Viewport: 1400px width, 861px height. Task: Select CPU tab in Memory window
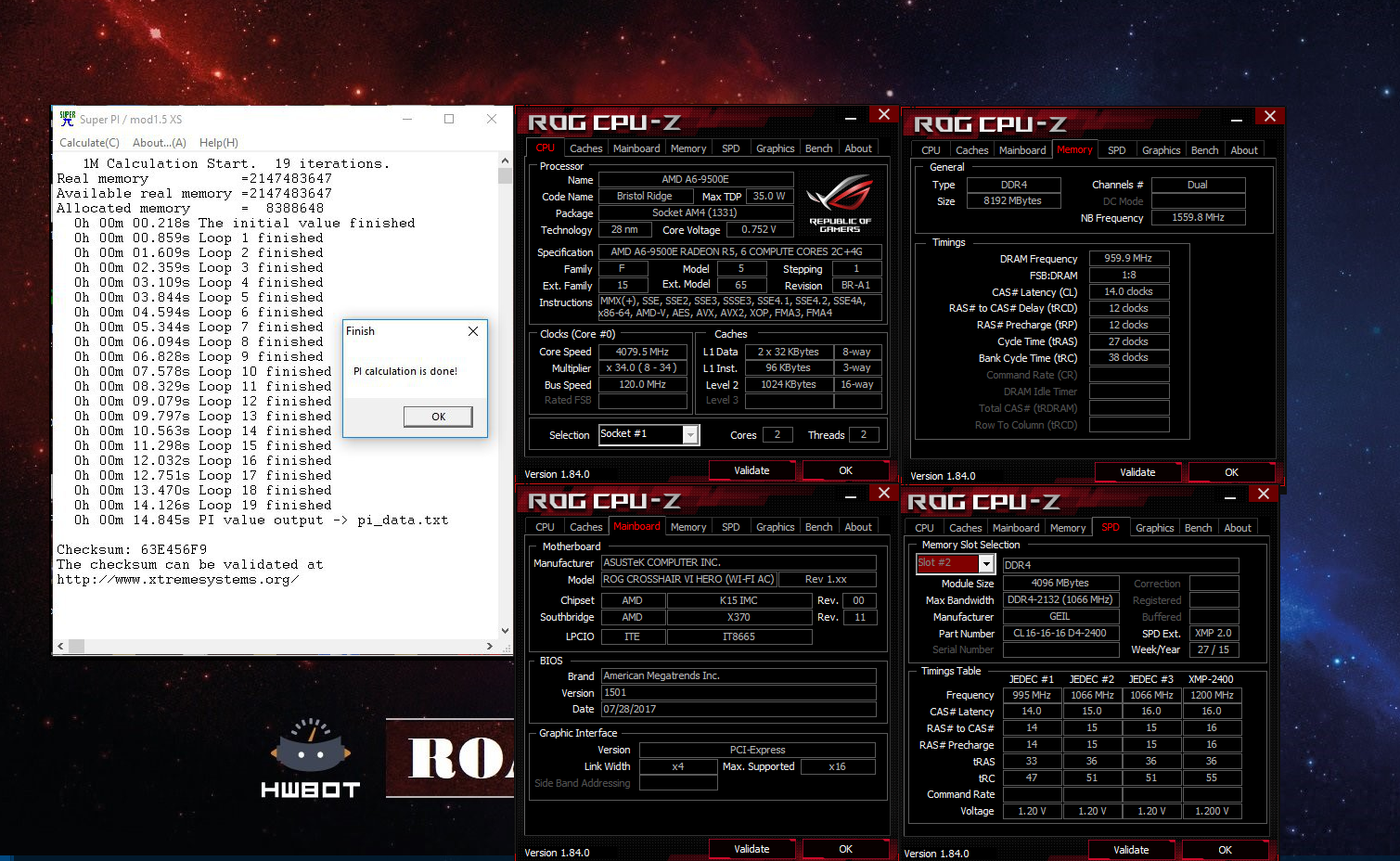pyautogui.click(x=931, y=150)
